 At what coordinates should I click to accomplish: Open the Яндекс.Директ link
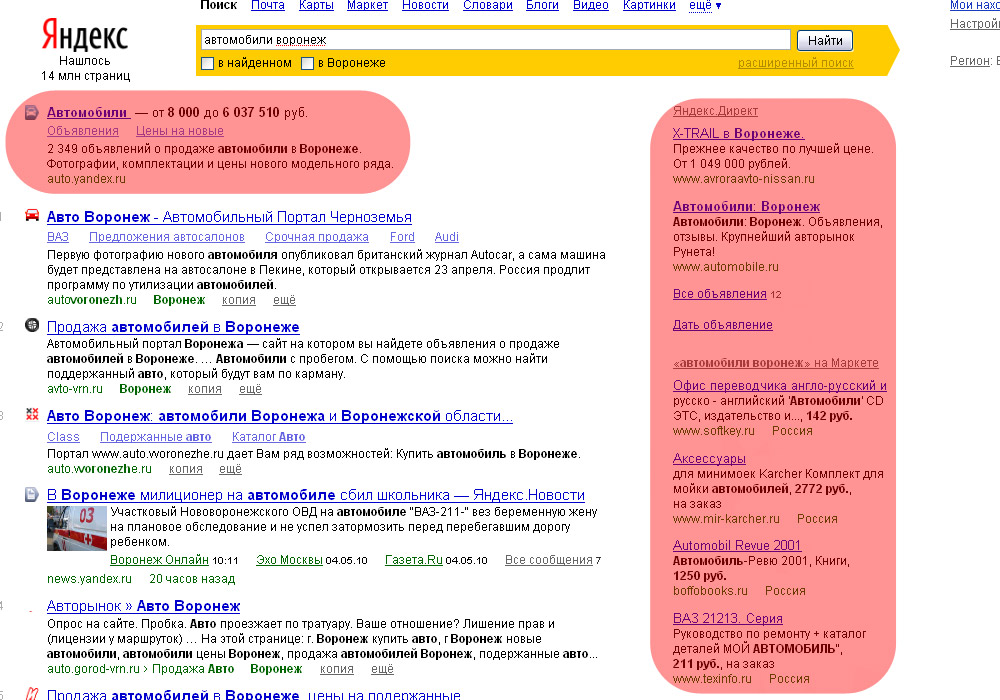tap(716, 111)
